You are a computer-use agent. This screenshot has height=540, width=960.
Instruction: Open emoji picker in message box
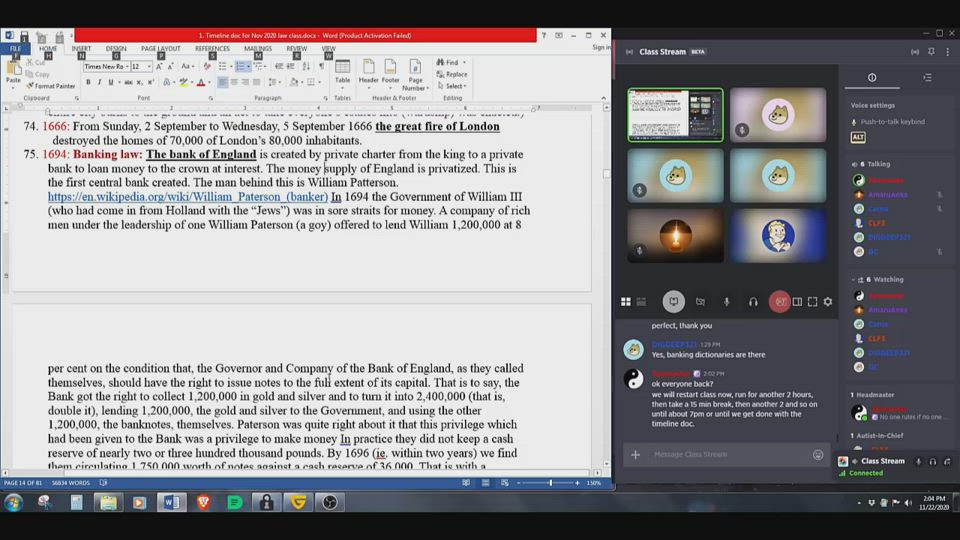(818, 454)
